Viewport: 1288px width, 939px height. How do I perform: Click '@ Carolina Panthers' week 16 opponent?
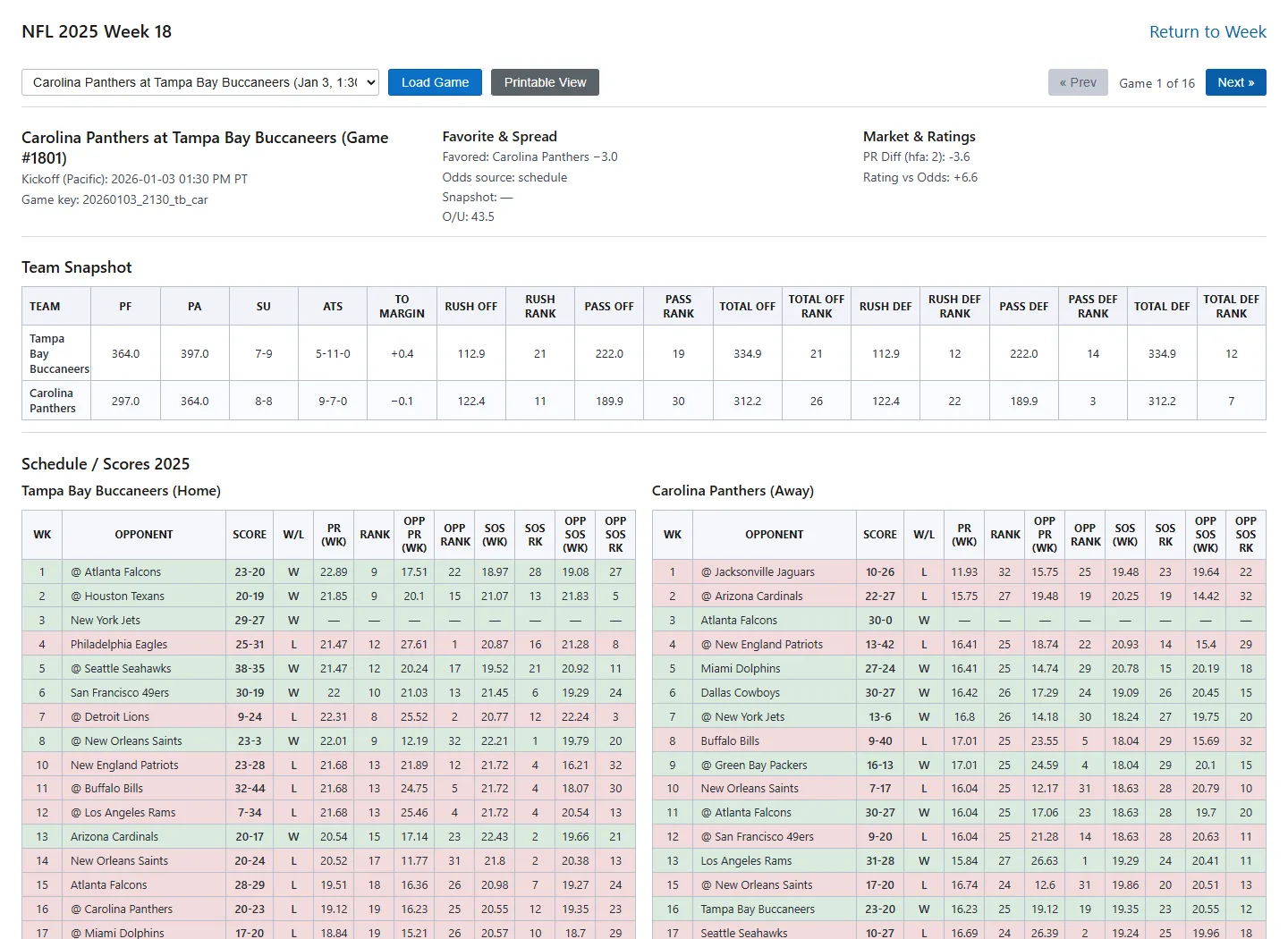(122, 909)
